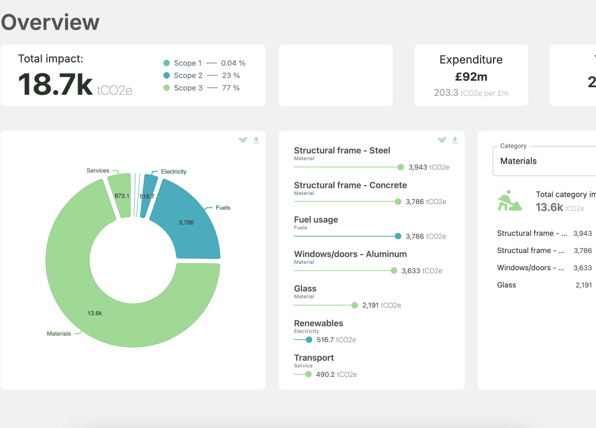The image size is (596, 428).
Task: Click the '516.7 tCO2e' value in list
Action: click(x=336, y=340)
